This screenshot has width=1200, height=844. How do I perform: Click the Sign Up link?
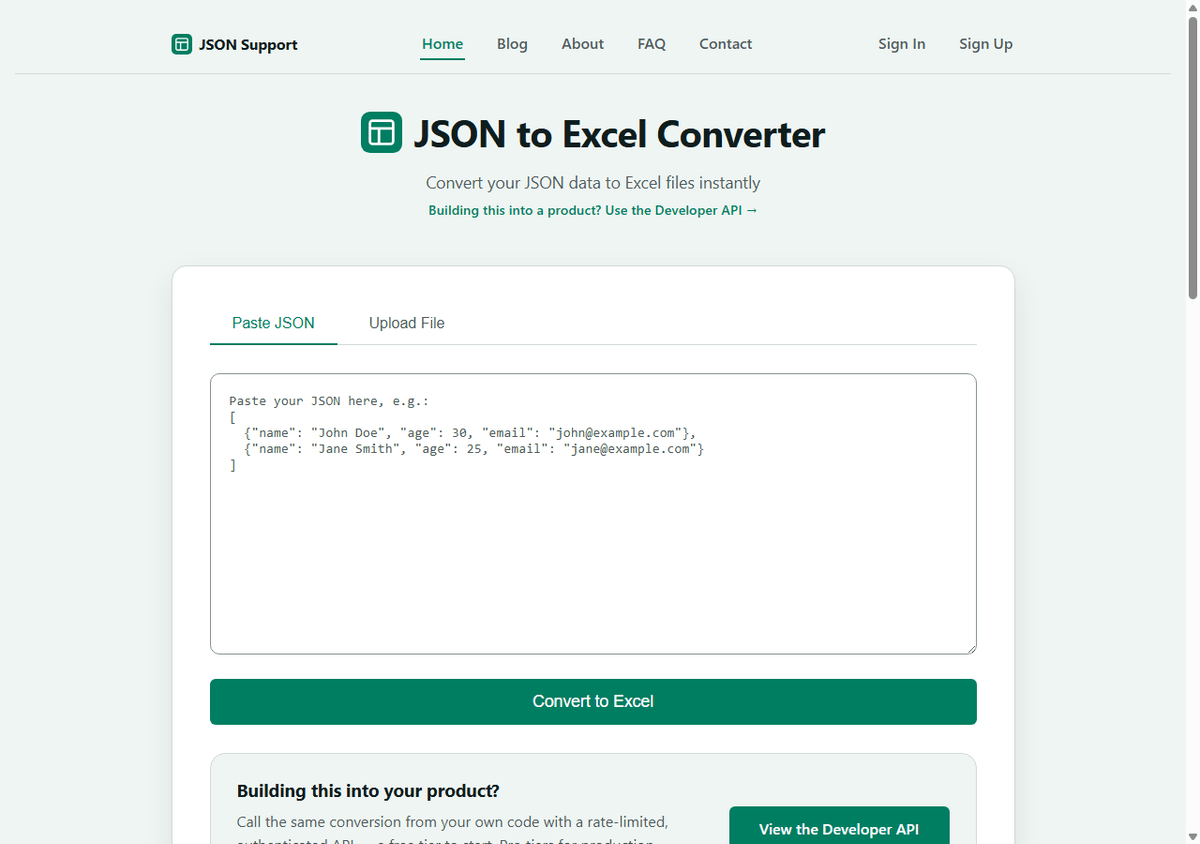coord(985,44)
